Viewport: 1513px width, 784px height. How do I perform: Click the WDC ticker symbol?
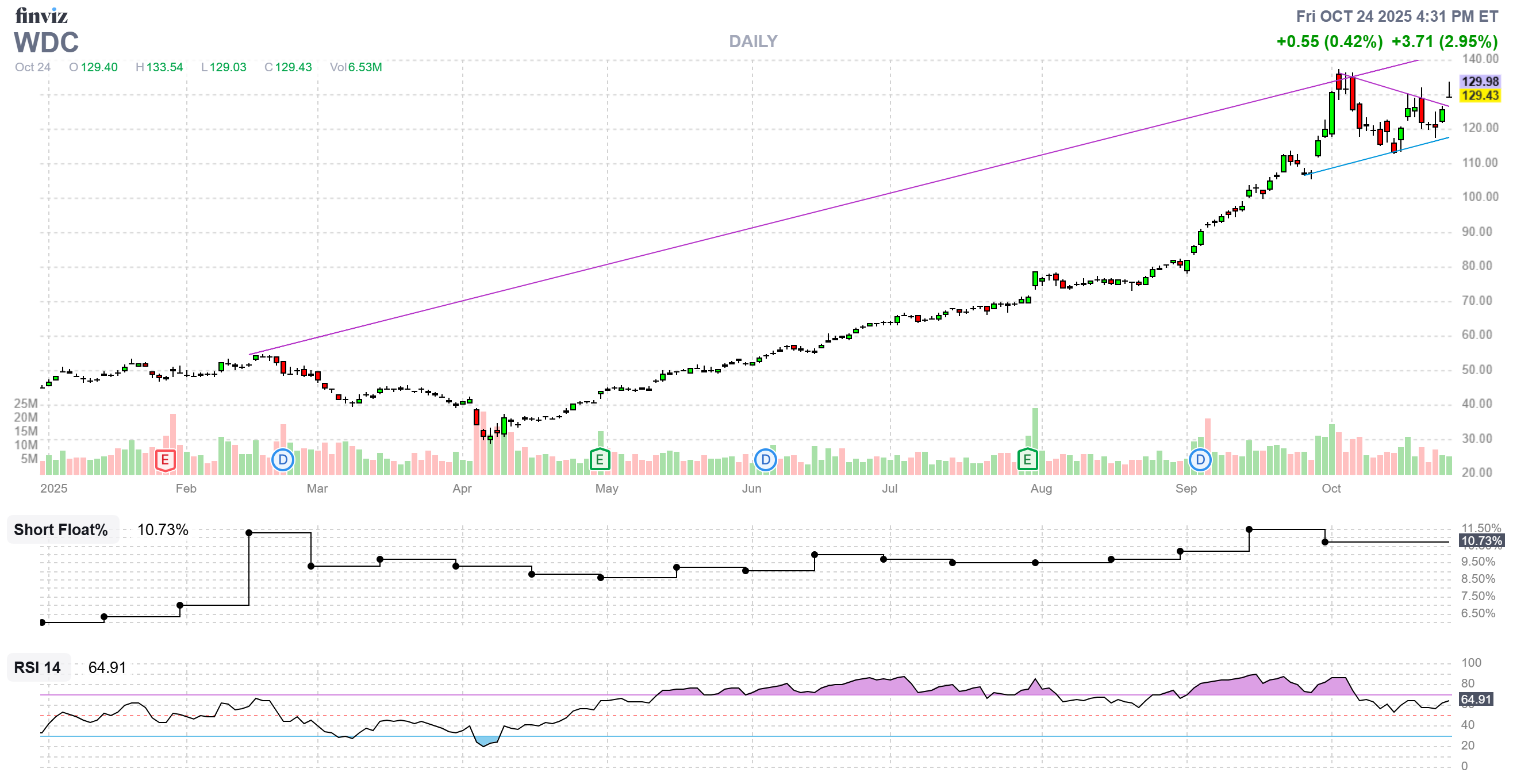click(x=46, y=43)
